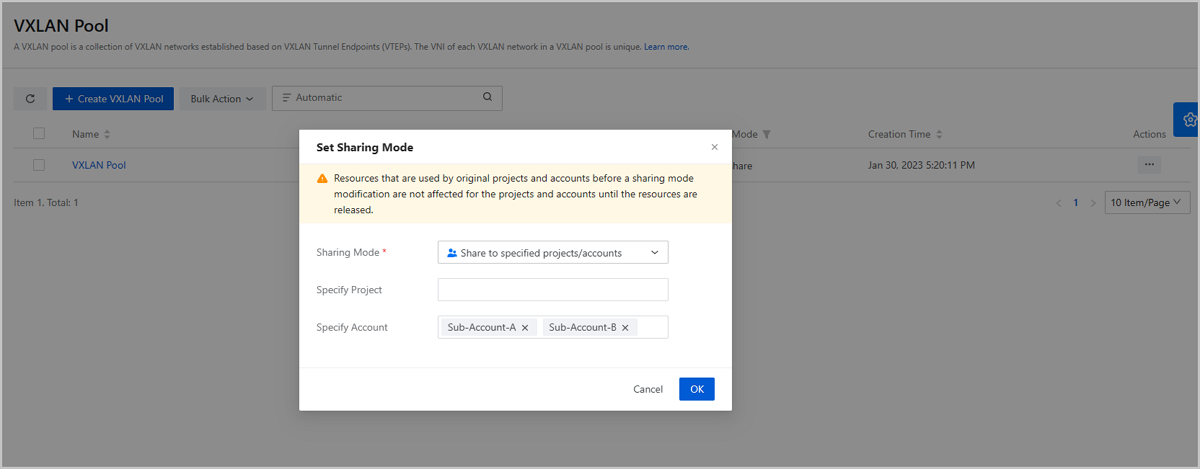
Task: Click the Specify Project input field
Action: (553, 290)
